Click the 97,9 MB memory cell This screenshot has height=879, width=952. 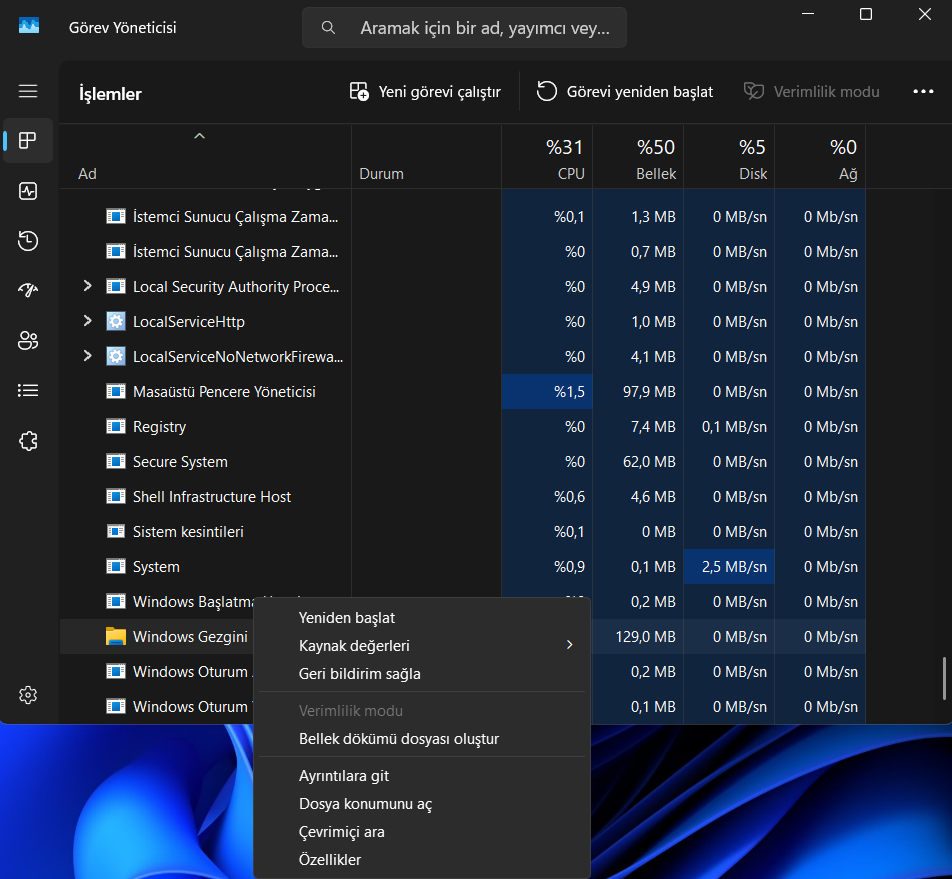coord(638,392)
